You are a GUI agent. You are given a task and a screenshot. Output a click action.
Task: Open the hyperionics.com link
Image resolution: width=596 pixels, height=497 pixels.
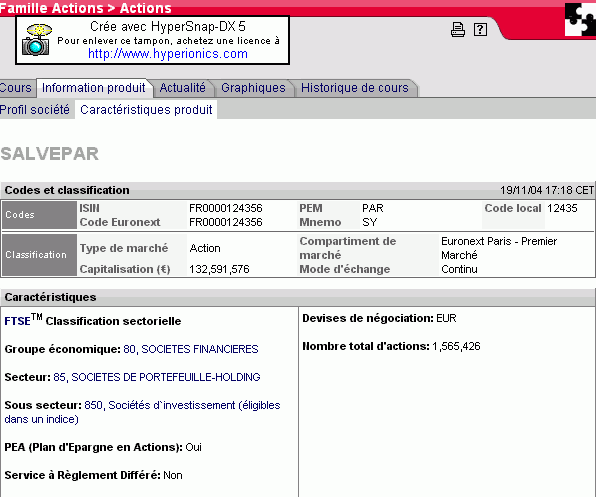[x=168, y=54]
